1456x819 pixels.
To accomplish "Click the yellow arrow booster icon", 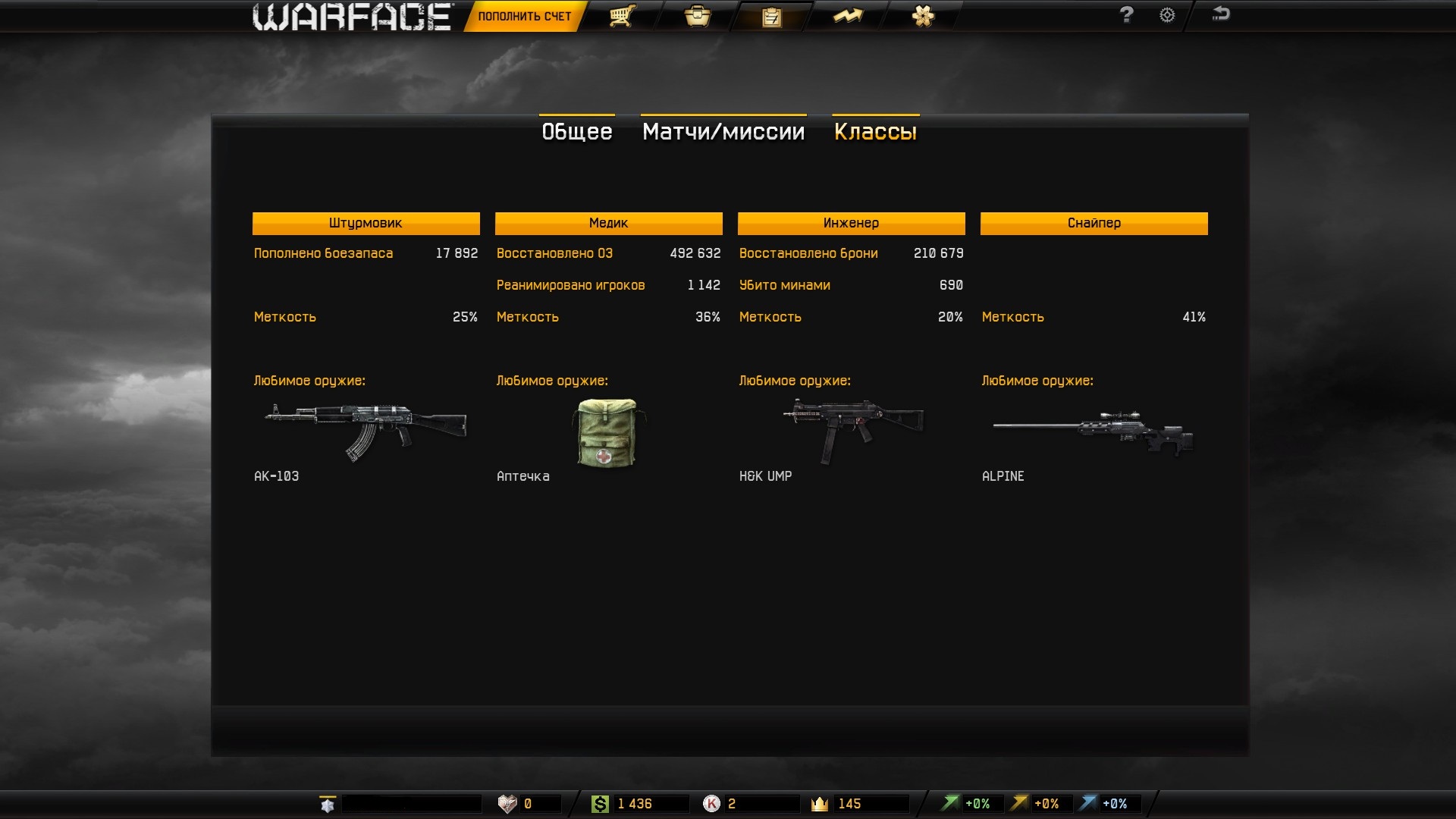I will pyautogui.click(x=1019, y=803).
